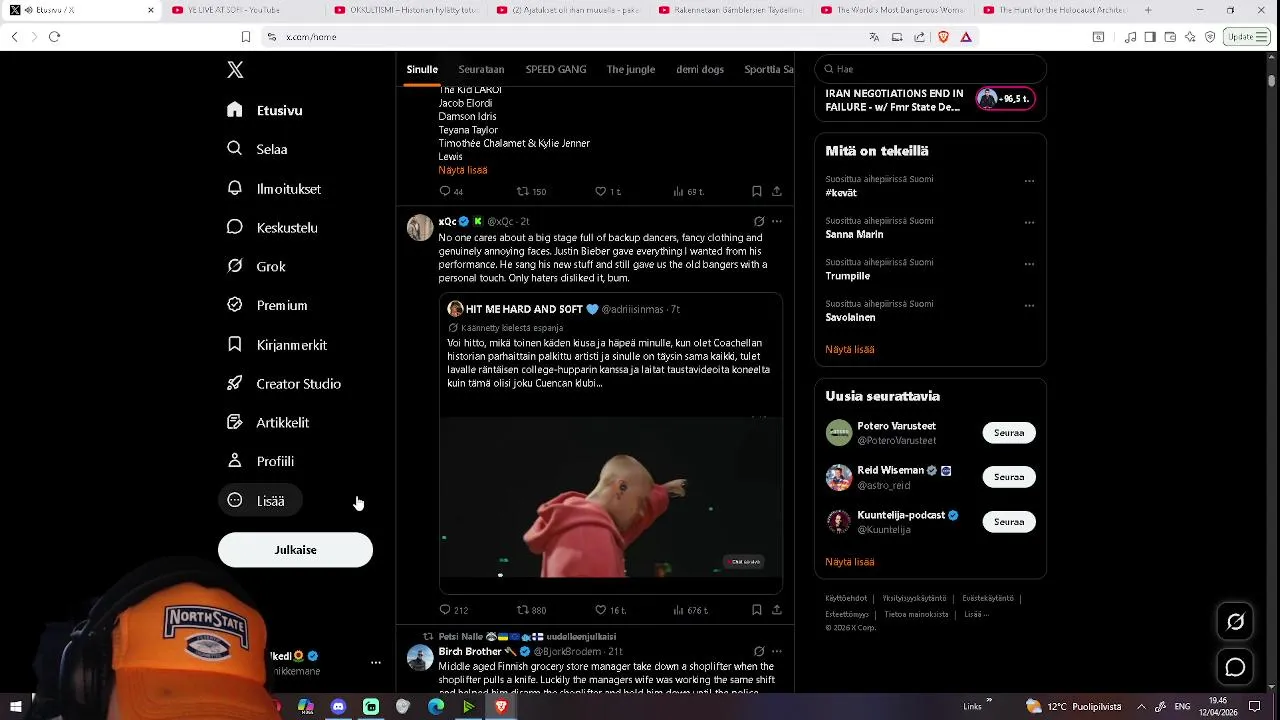This screenshot has height=720, width=1280.
Task: Follow Potero Varusteet
Action: [1009, 433]
